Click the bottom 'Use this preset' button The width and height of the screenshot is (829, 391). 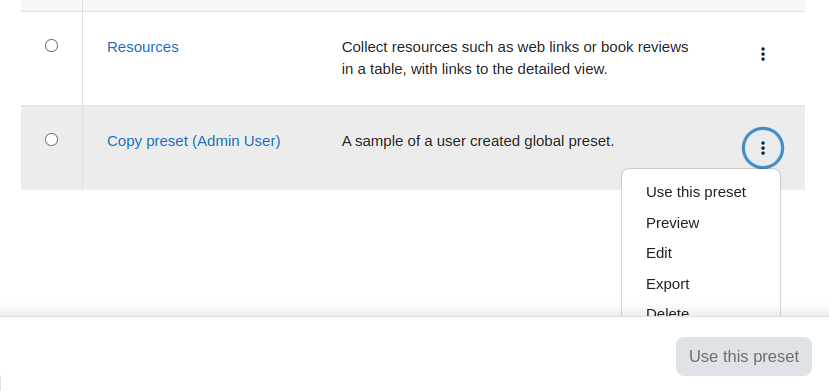[x=743, y=357]
